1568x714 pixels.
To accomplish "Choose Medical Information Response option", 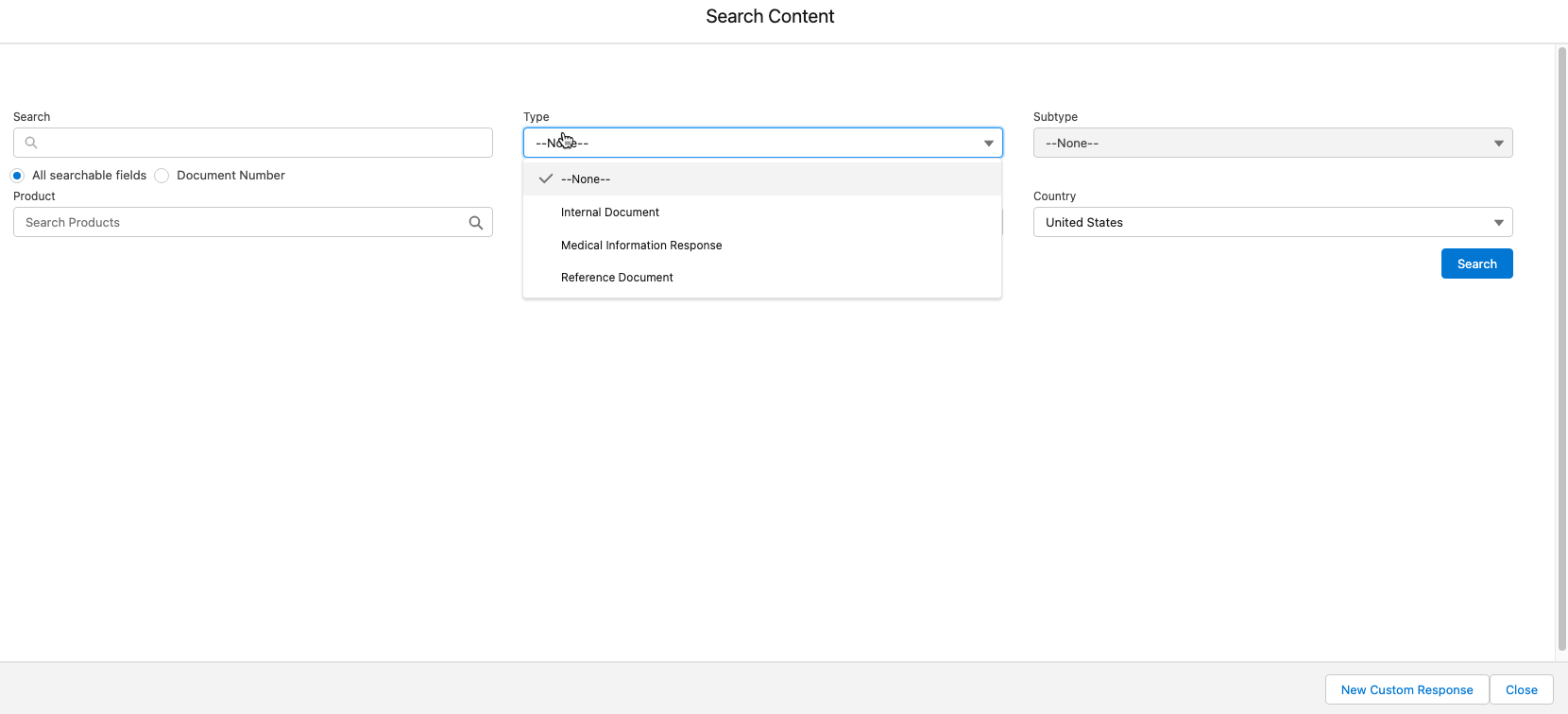I will pyautogui.click(x=641, y=246).
